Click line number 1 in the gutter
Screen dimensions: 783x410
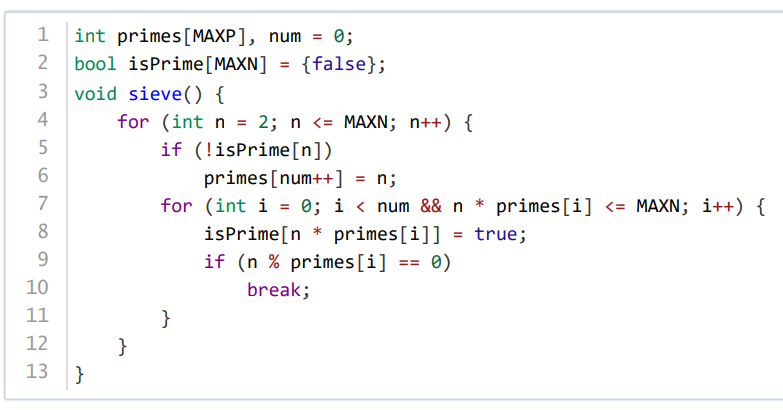point(43,34)
